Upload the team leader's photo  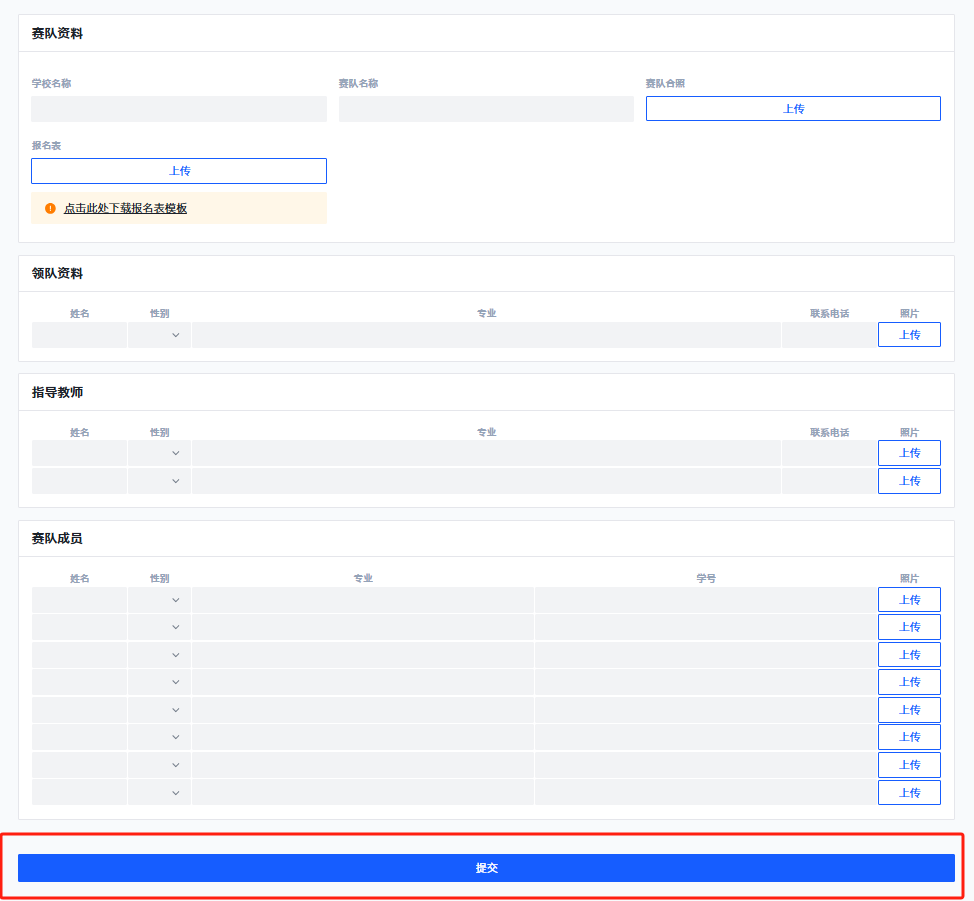(x=909, y=335)
